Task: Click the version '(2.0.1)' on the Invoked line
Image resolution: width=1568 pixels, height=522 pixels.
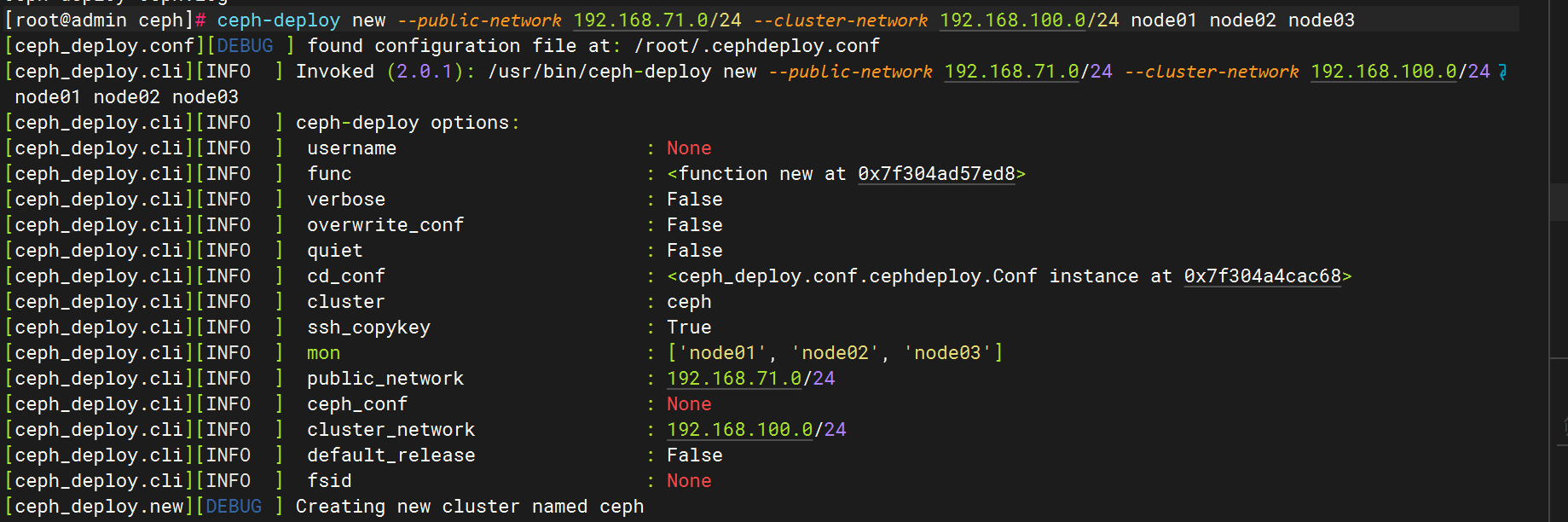Action: [425, 72]
